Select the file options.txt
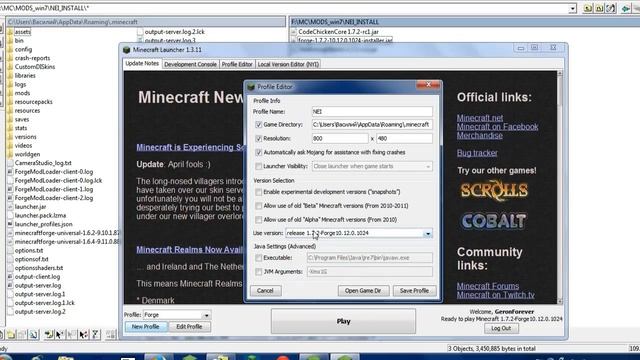Image resolution: width=640 pixels, height=360 pixels. (29, 251)
